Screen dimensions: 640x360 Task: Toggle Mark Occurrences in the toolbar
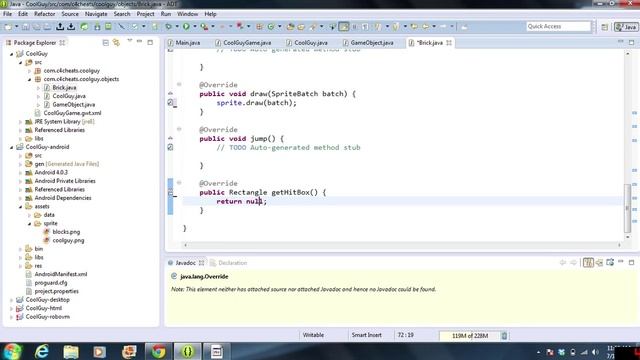pos(344,27)
